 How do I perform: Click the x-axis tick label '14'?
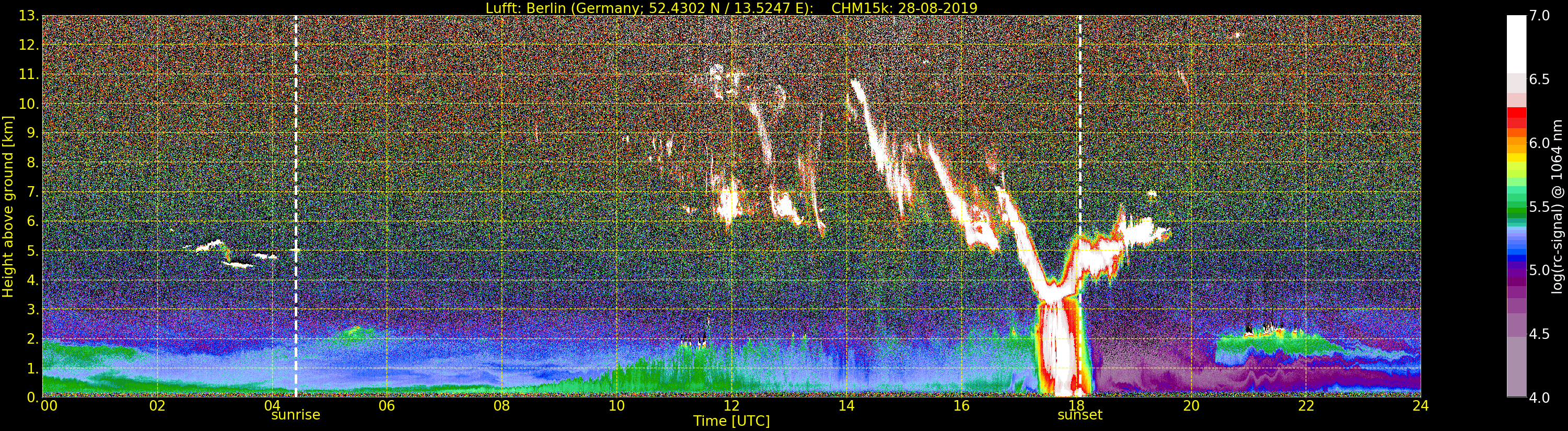(x=846, y=406)
